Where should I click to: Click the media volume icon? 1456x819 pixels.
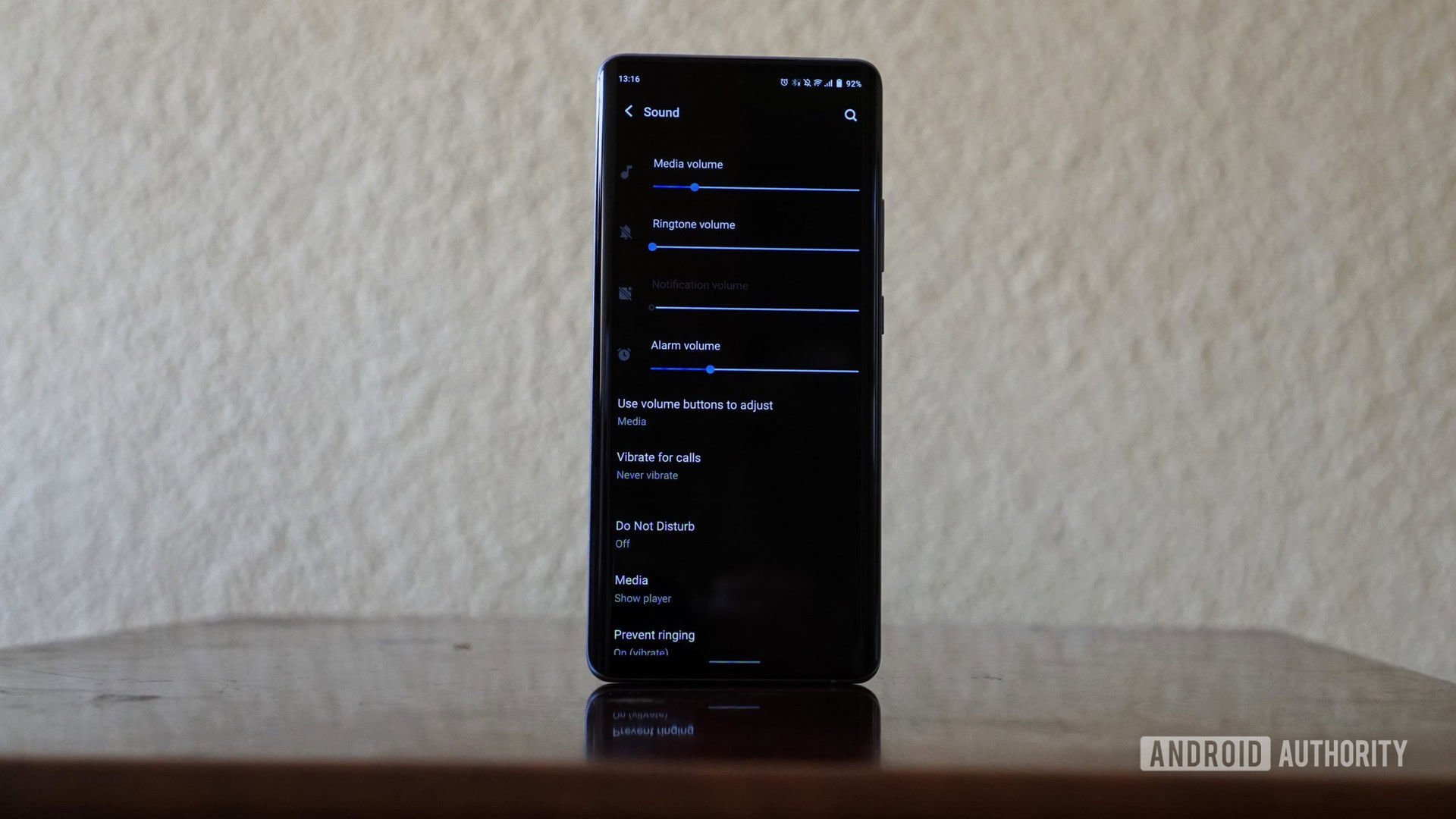pos(627,173)
